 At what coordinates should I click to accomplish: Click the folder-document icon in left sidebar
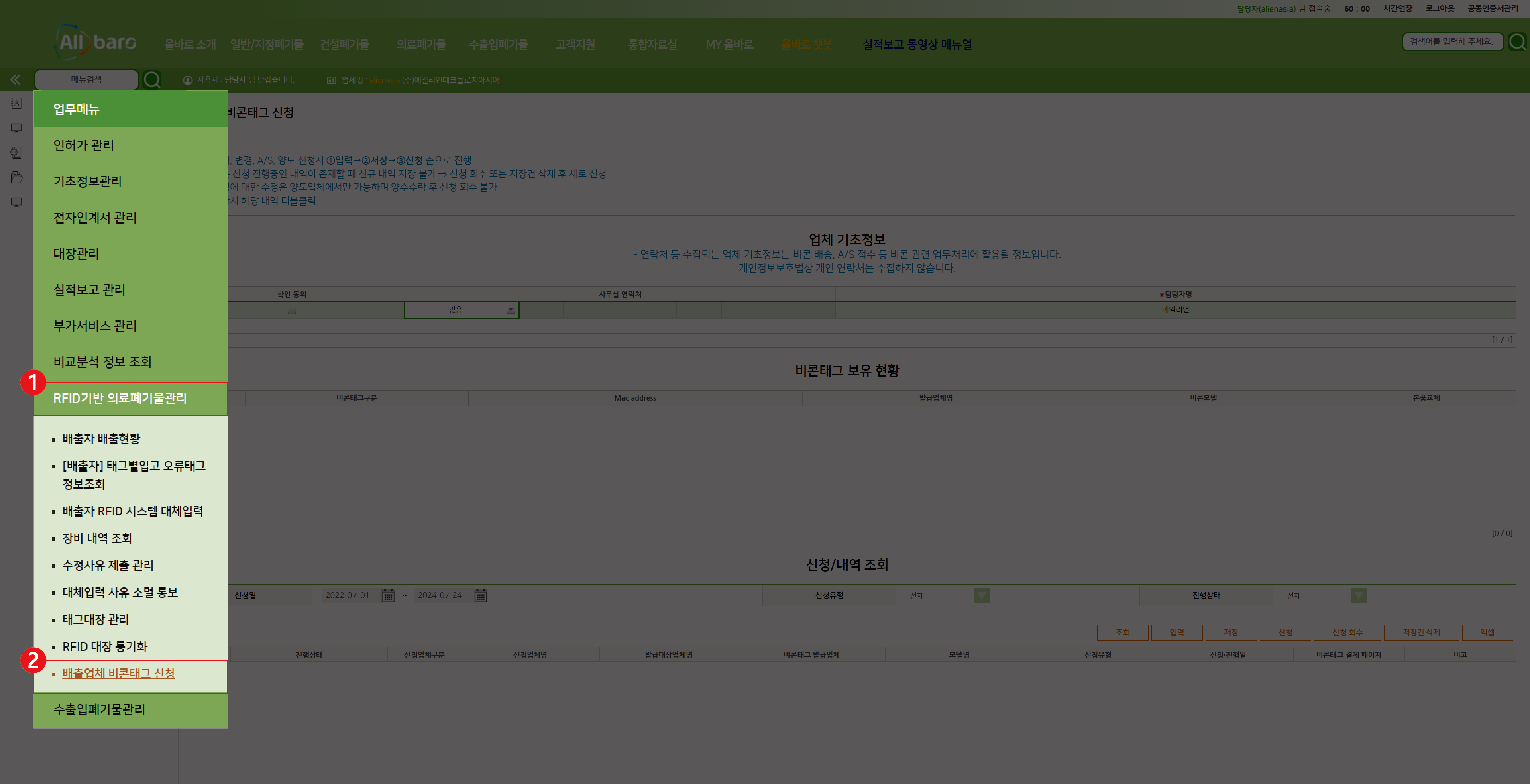[x=16, y=177]
